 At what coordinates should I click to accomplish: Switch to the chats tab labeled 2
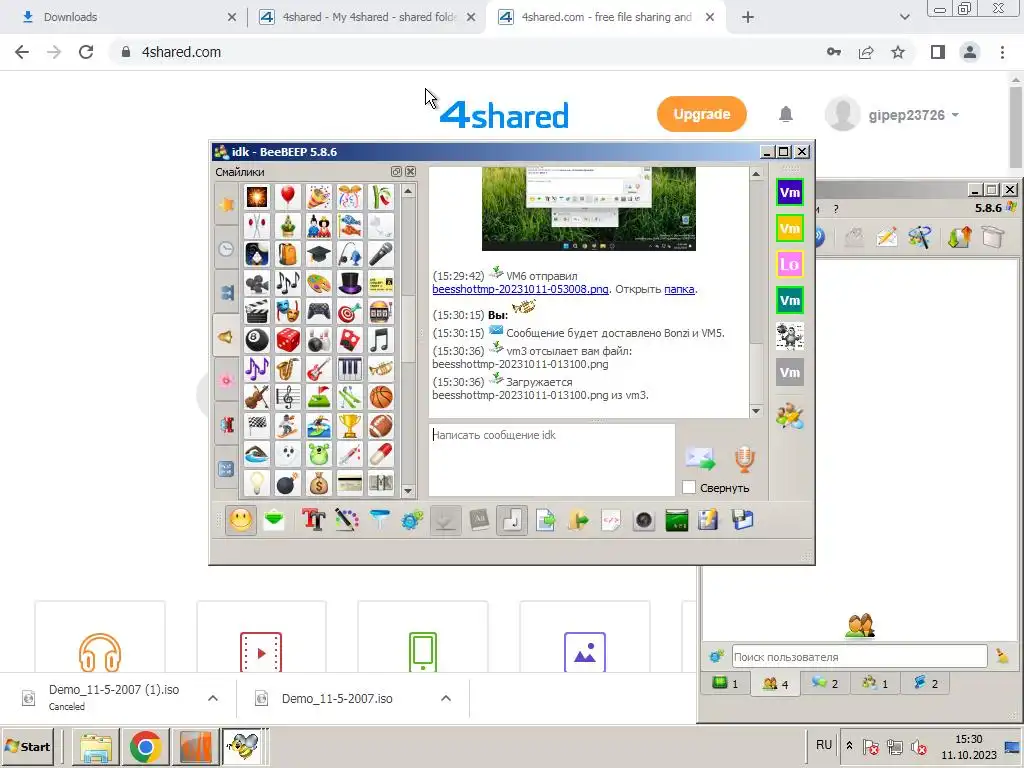click(x=824, y=683)
